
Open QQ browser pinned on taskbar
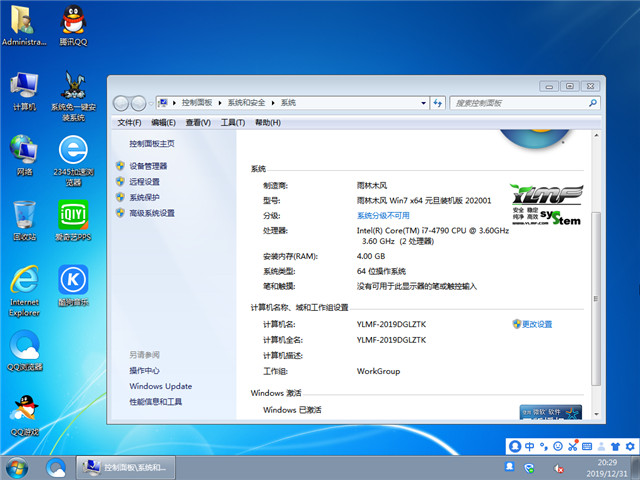coord(56,468)
